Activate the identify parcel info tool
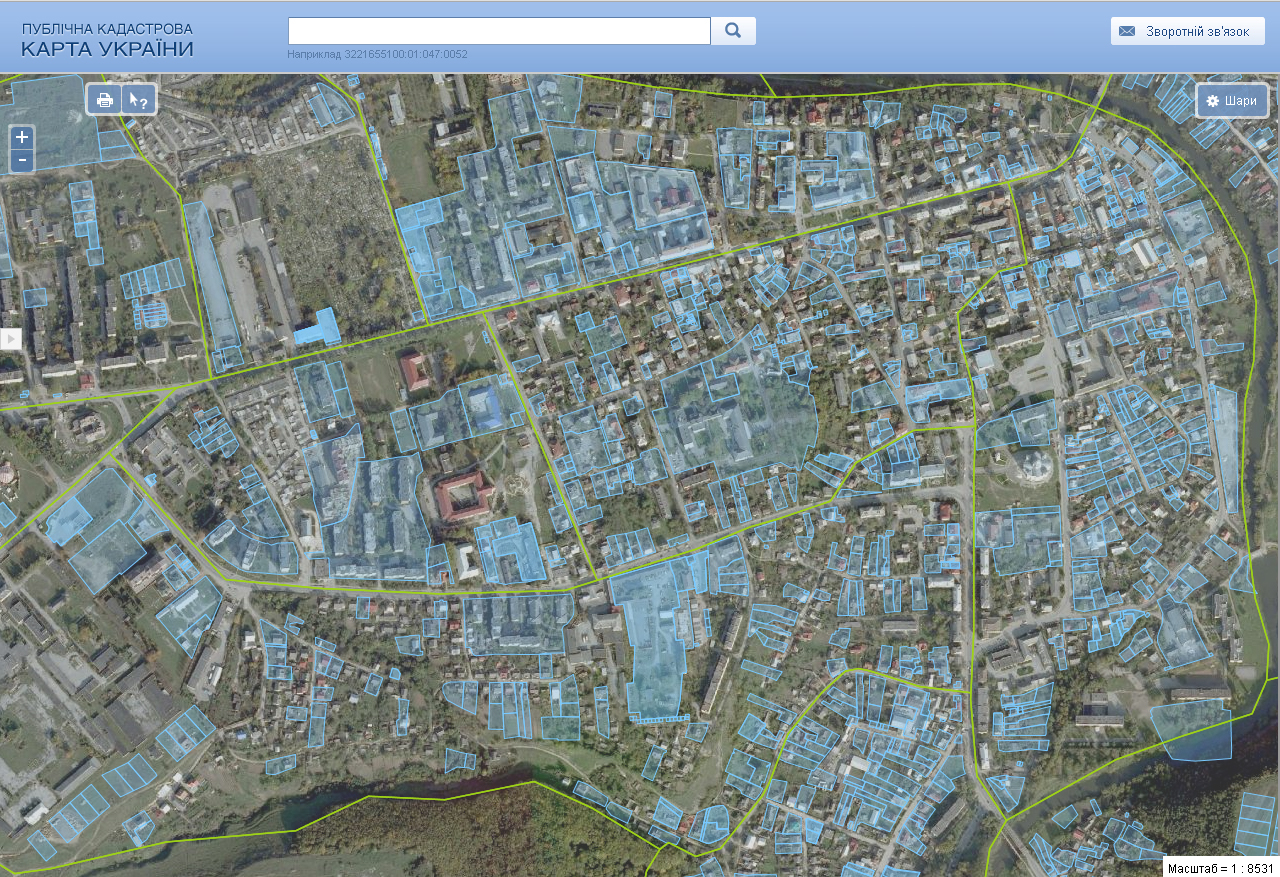Screen dimensions: 1280x877 (138, 100)
